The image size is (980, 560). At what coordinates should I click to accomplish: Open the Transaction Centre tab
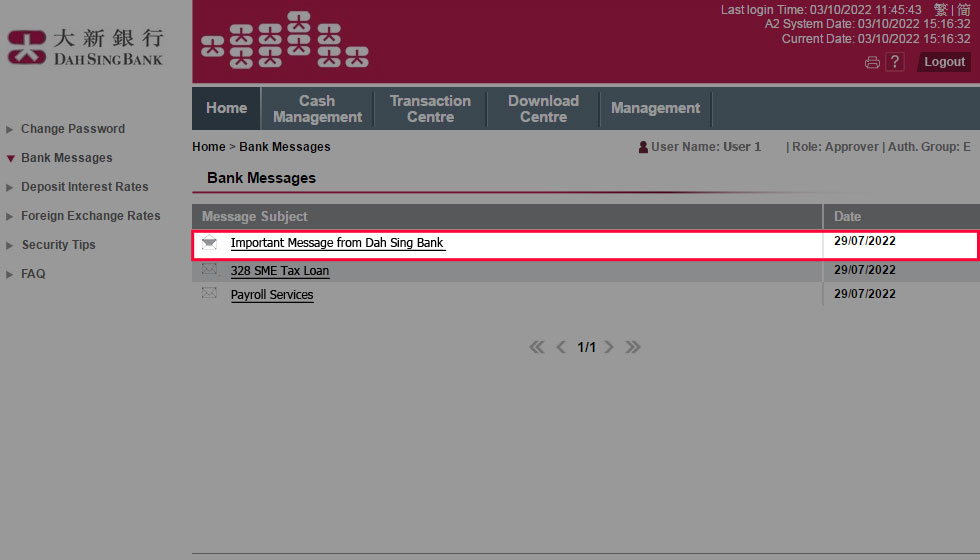[x=430, y=109]
